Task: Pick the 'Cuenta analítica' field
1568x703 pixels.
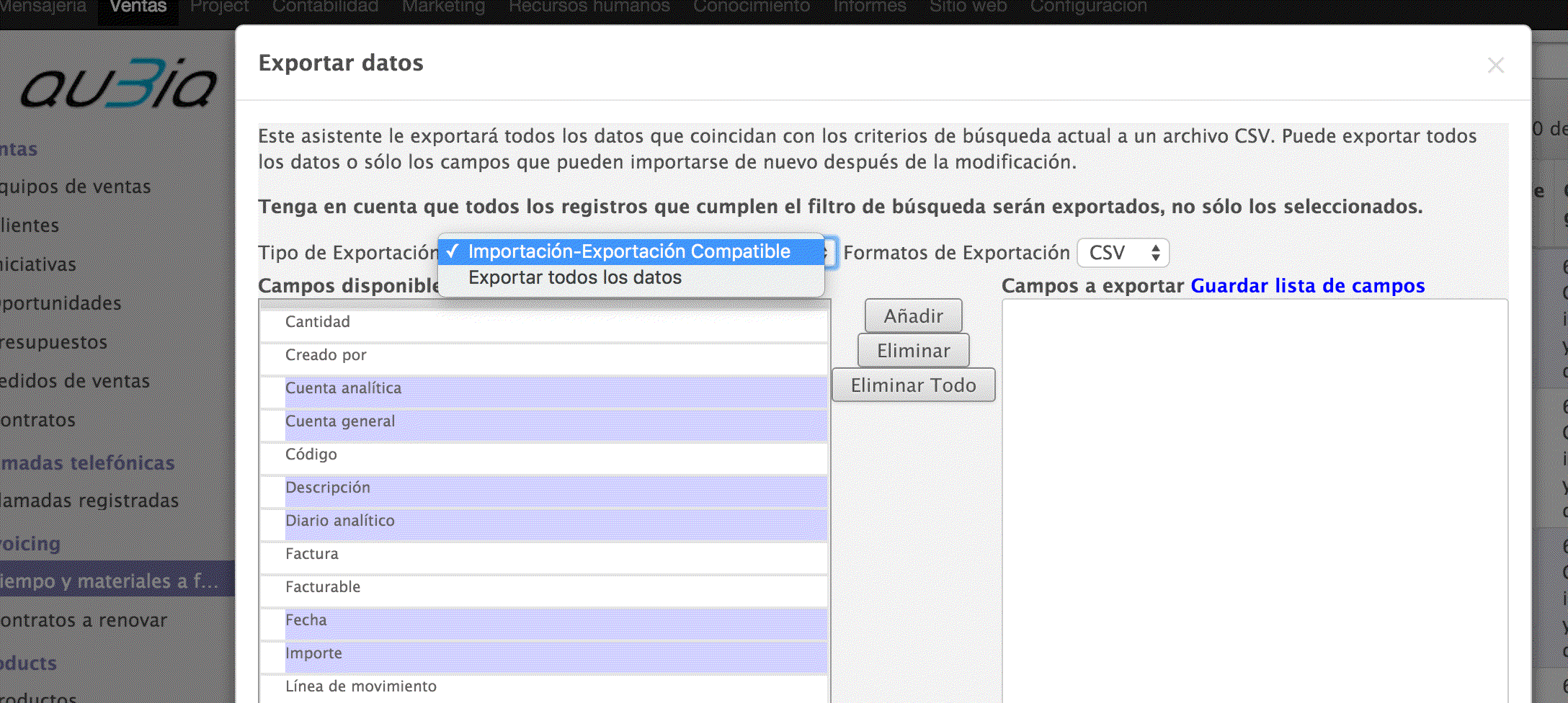Action: click(x=343, y=388)
